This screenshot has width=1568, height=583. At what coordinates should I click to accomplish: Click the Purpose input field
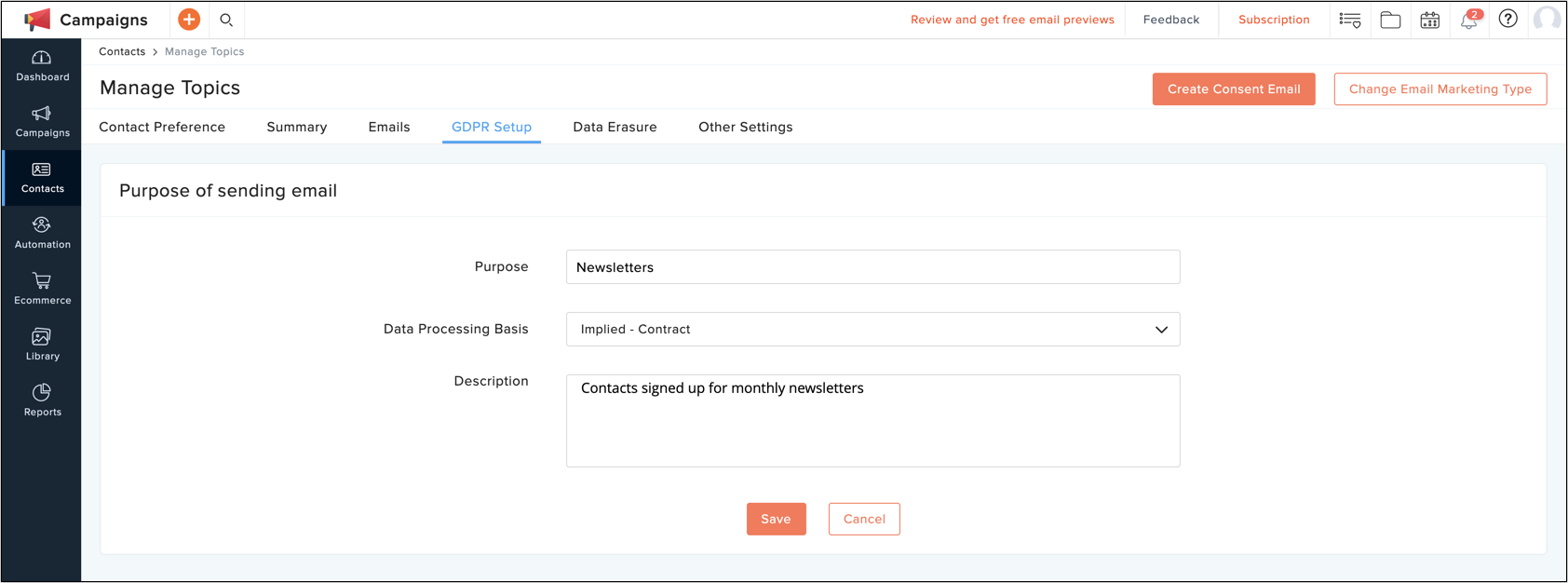pyautogui.click(x=872, y=266)
